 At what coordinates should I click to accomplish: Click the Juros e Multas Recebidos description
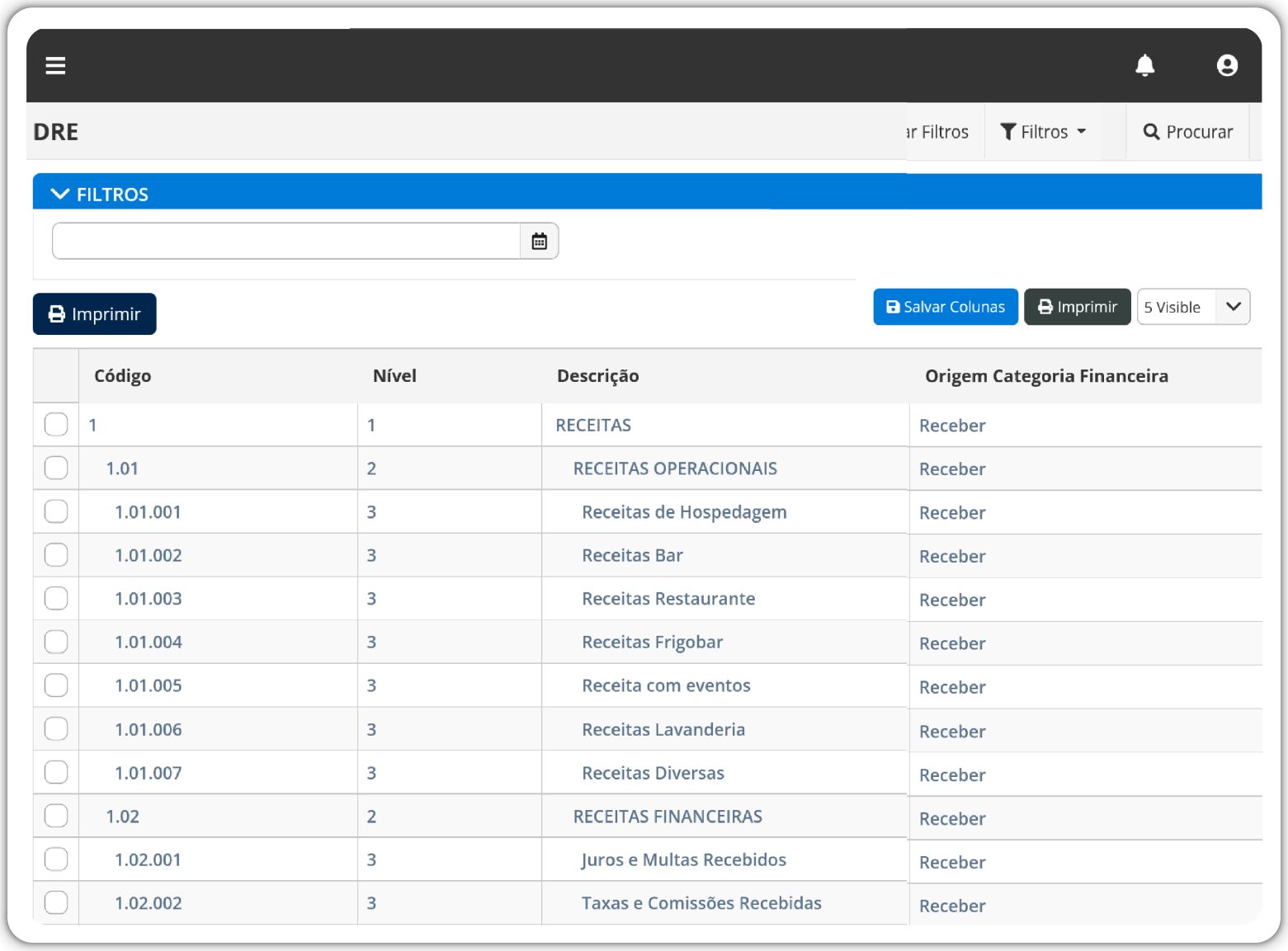pyautogui.click(x=684, y=860)
